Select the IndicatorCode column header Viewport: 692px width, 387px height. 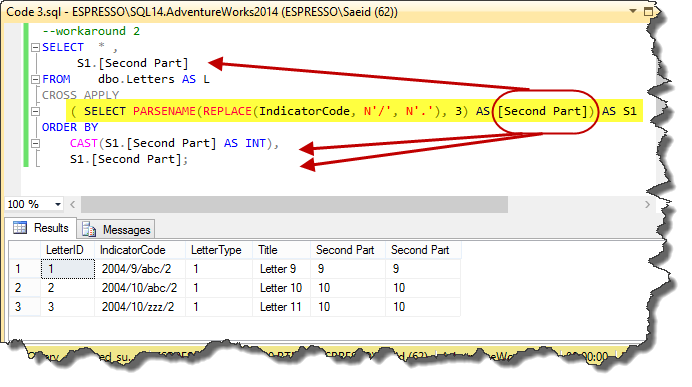(139, 250)
